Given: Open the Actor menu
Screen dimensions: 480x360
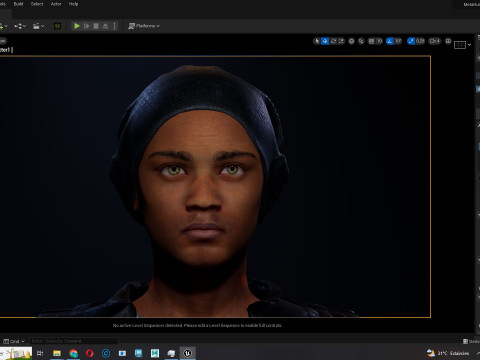Looking at the screenshot, I should [x=56, y=4].
